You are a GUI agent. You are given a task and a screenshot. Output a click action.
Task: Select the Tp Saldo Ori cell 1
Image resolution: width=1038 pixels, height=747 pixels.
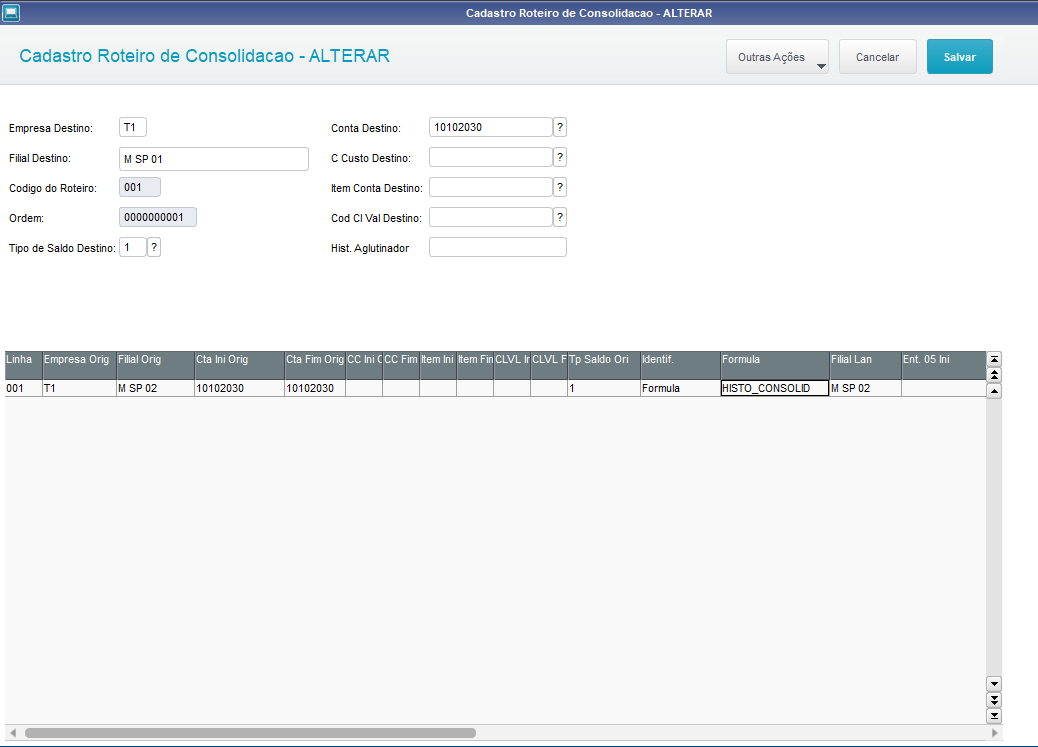(x=604, y=388)
